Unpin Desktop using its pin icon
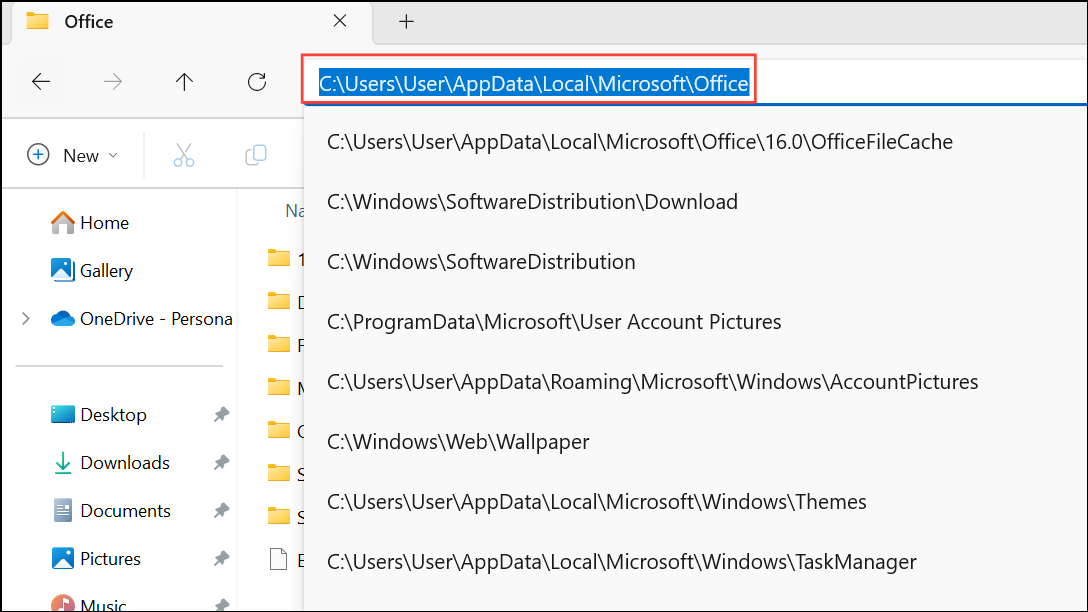The width and height of the screenshot is (1088, 612). coord(221,415)
